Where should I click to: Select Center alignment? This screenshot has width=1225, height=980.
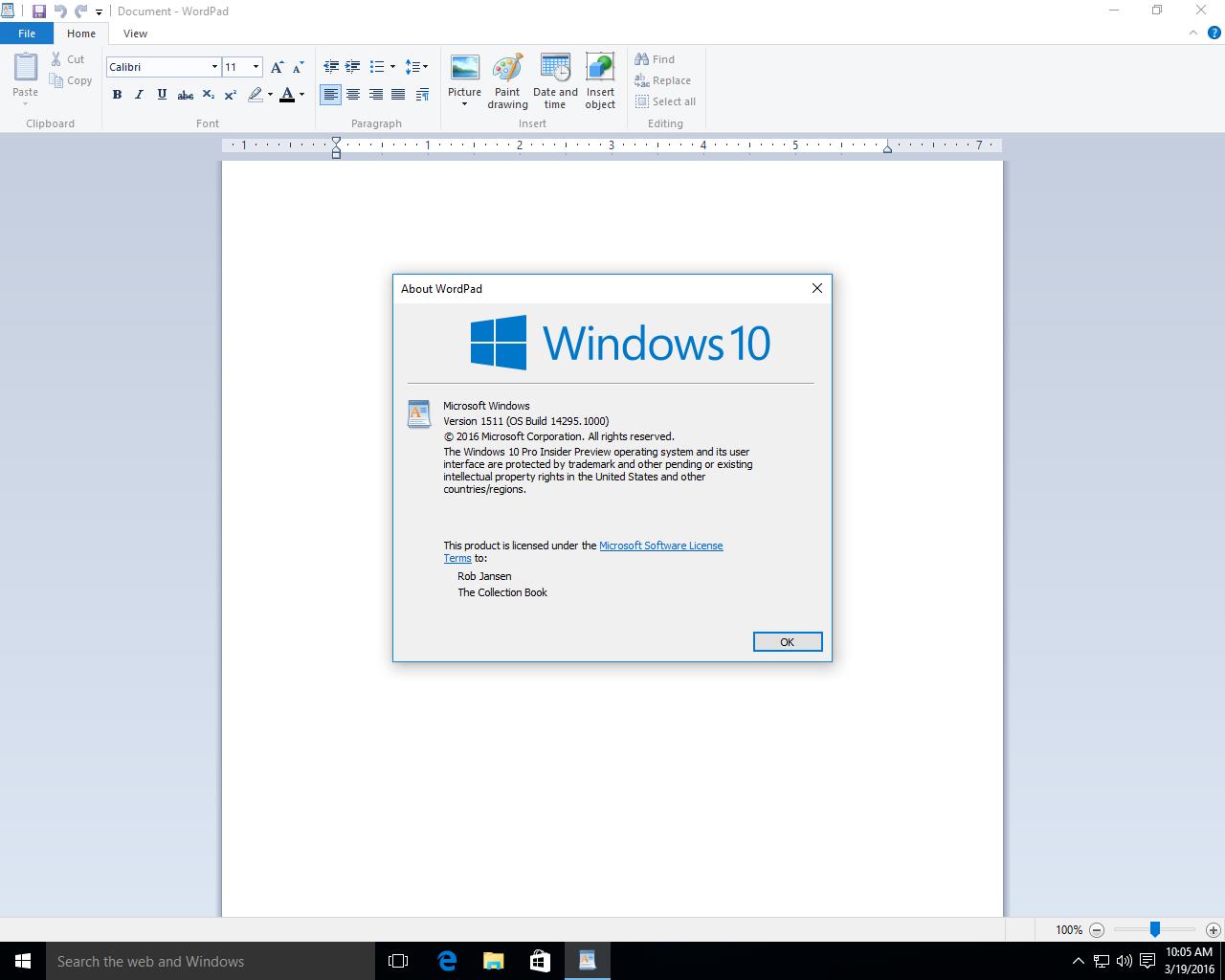(353, 95)
